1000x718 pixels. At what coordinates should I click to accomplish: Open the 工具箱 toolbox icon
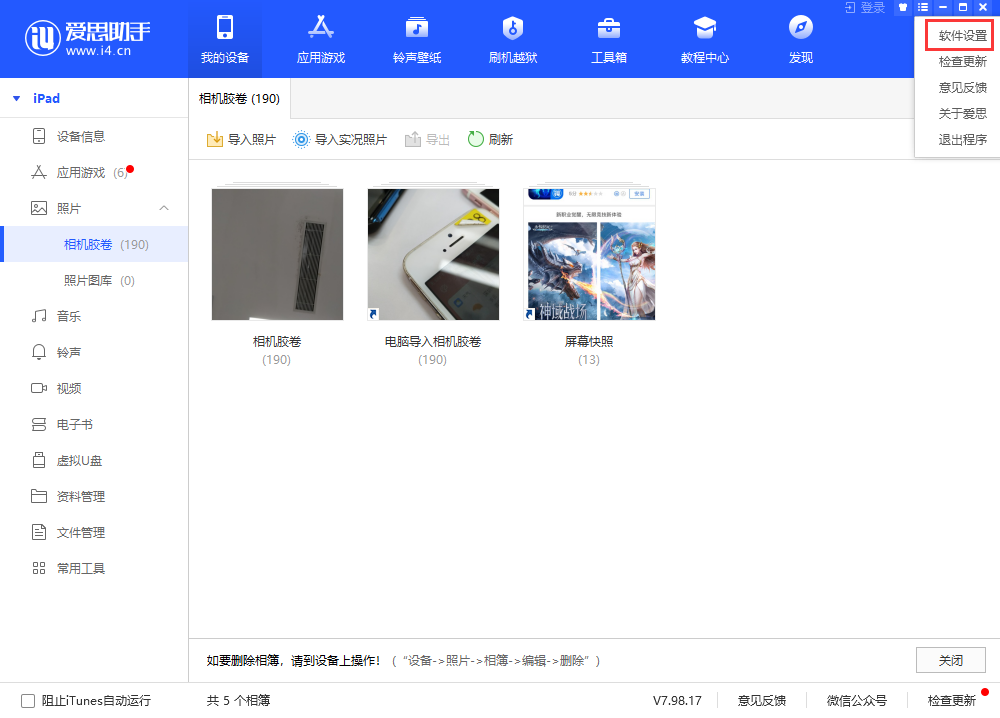(x=608, y=28)
